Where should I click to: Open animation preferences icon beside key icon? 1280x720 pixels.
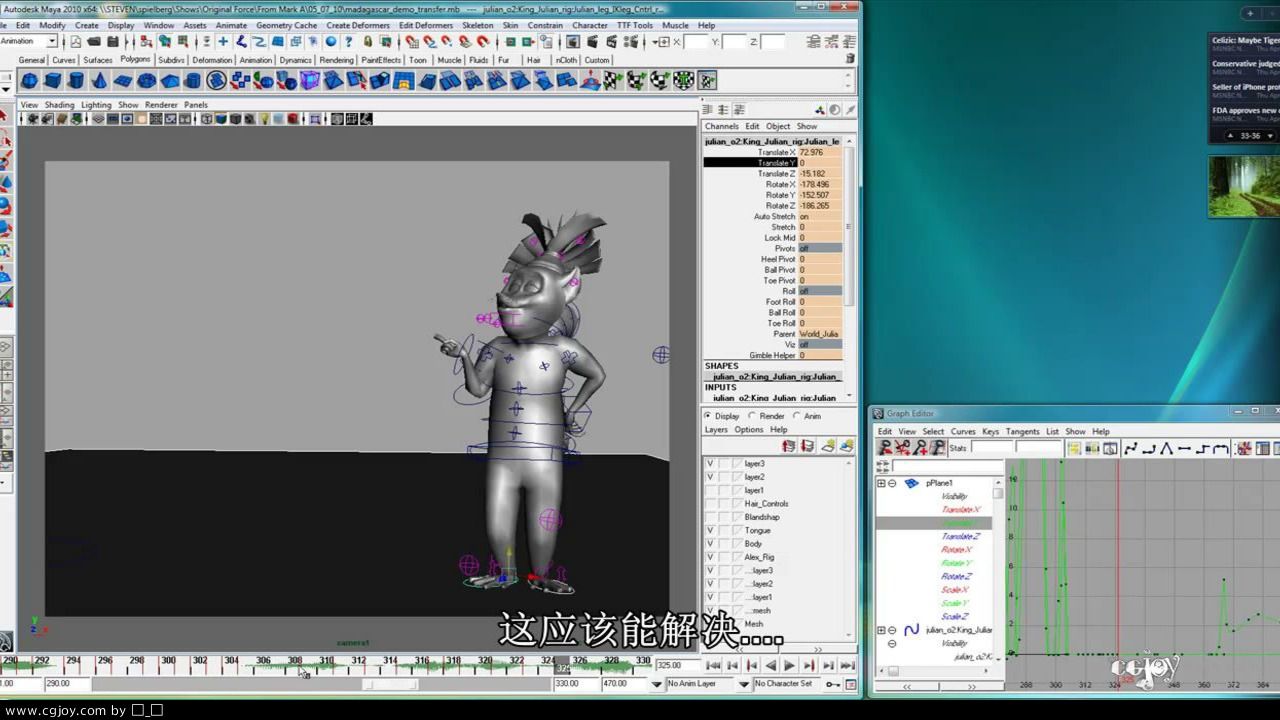(851, 685)
